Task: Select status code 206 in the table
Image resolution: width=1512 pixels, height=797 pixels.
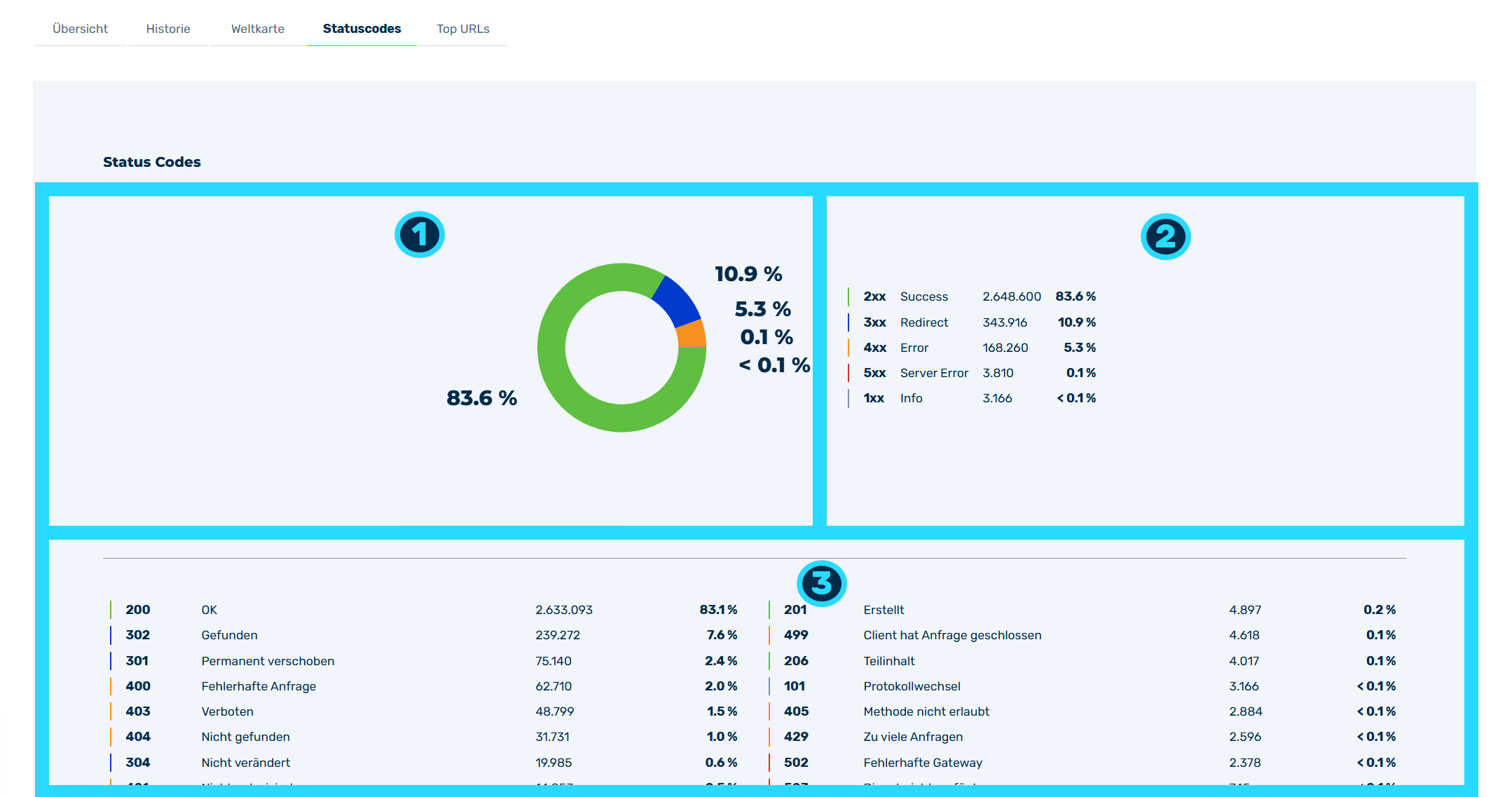Action: [796, 661]
